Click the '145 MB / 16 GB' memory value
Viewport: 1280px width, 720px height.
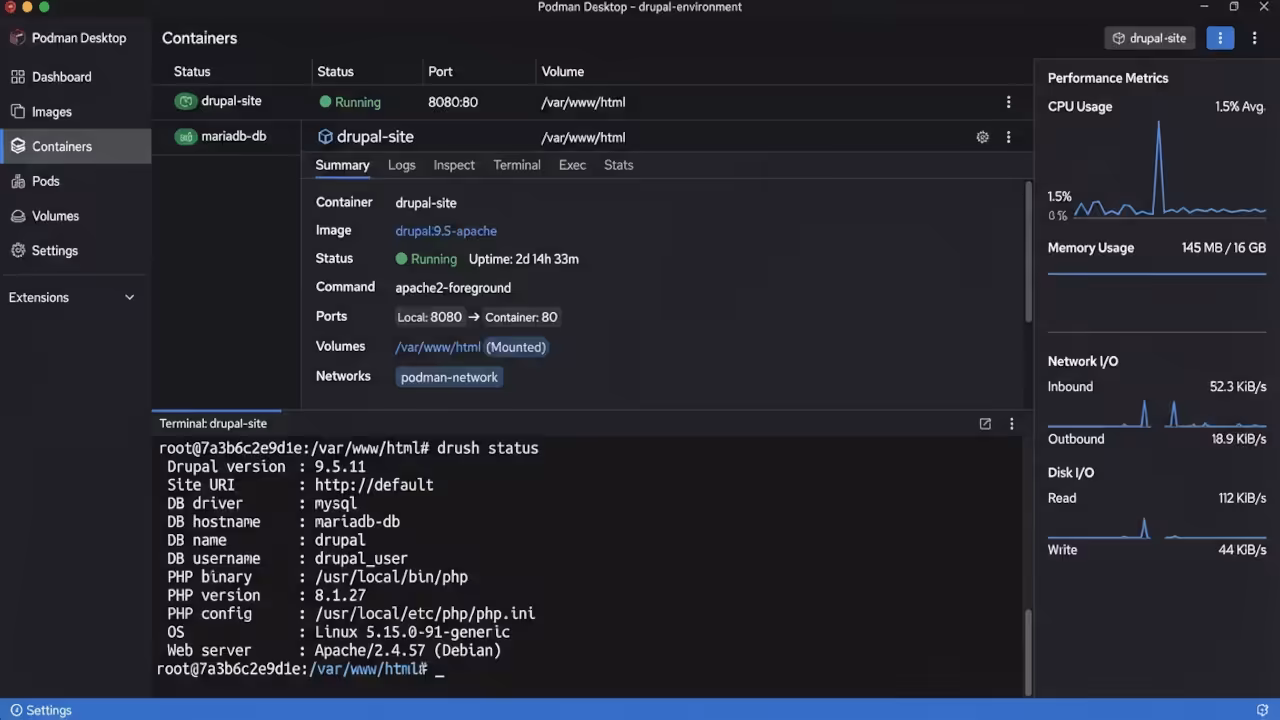point(1223,248)
